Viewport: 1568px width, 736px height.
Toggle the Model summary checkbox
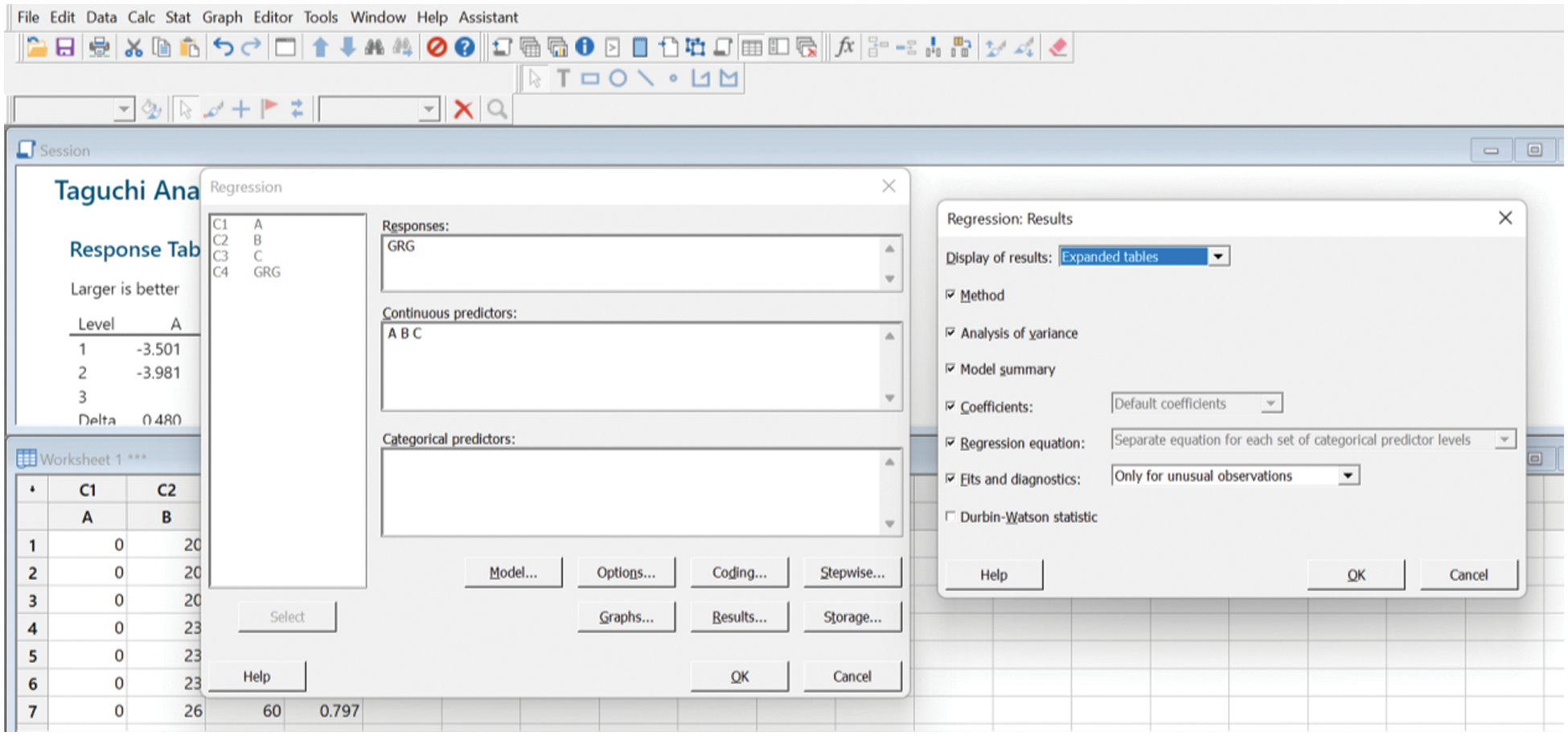coord(951,368)
